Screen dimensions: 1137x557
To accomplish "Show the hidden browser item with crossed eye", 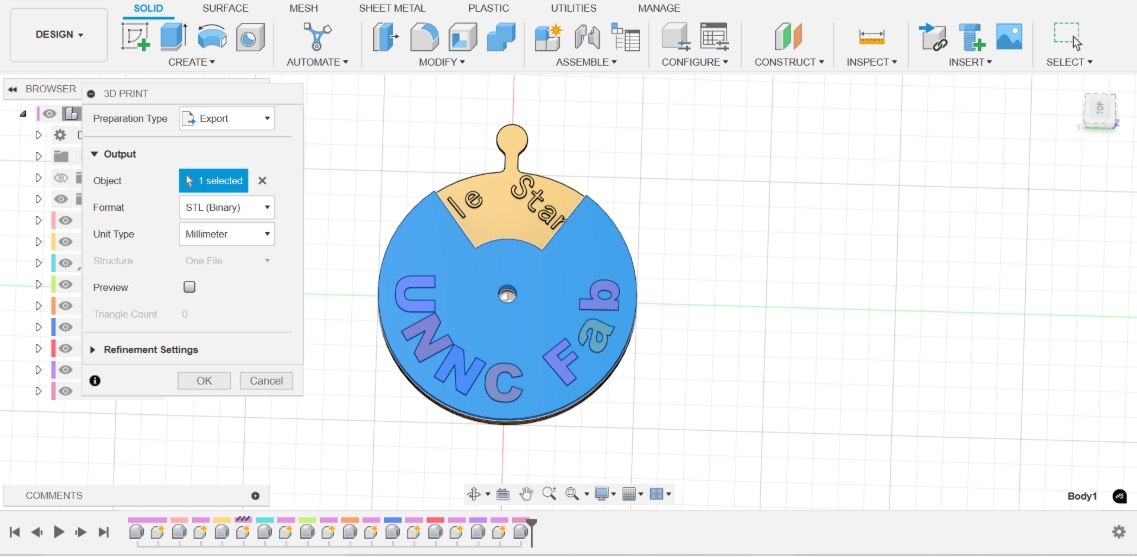I will click(61, 178).
